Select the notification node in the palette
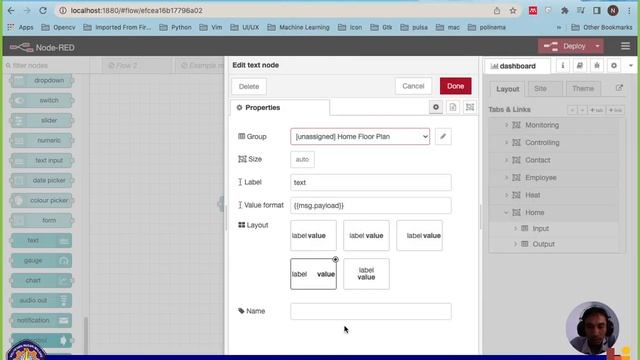The width and height of the screenshot is (640, 360). 41,320
